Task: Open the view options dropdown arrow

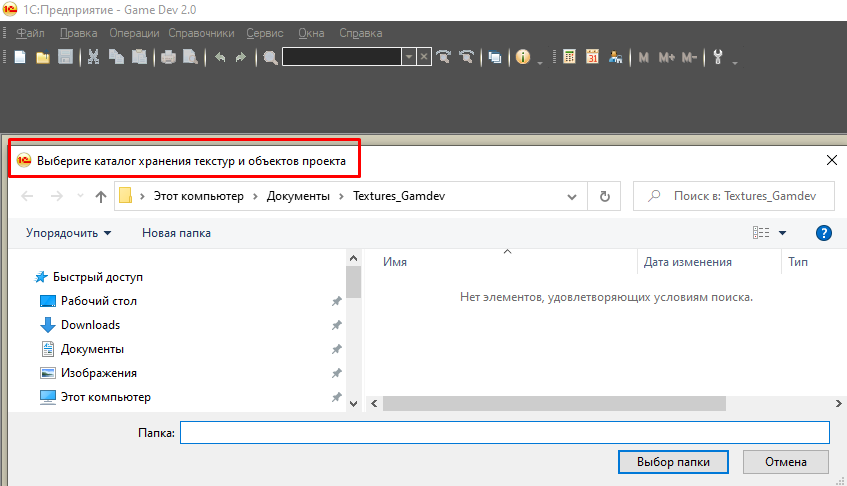Action: [x=782, y=233]
